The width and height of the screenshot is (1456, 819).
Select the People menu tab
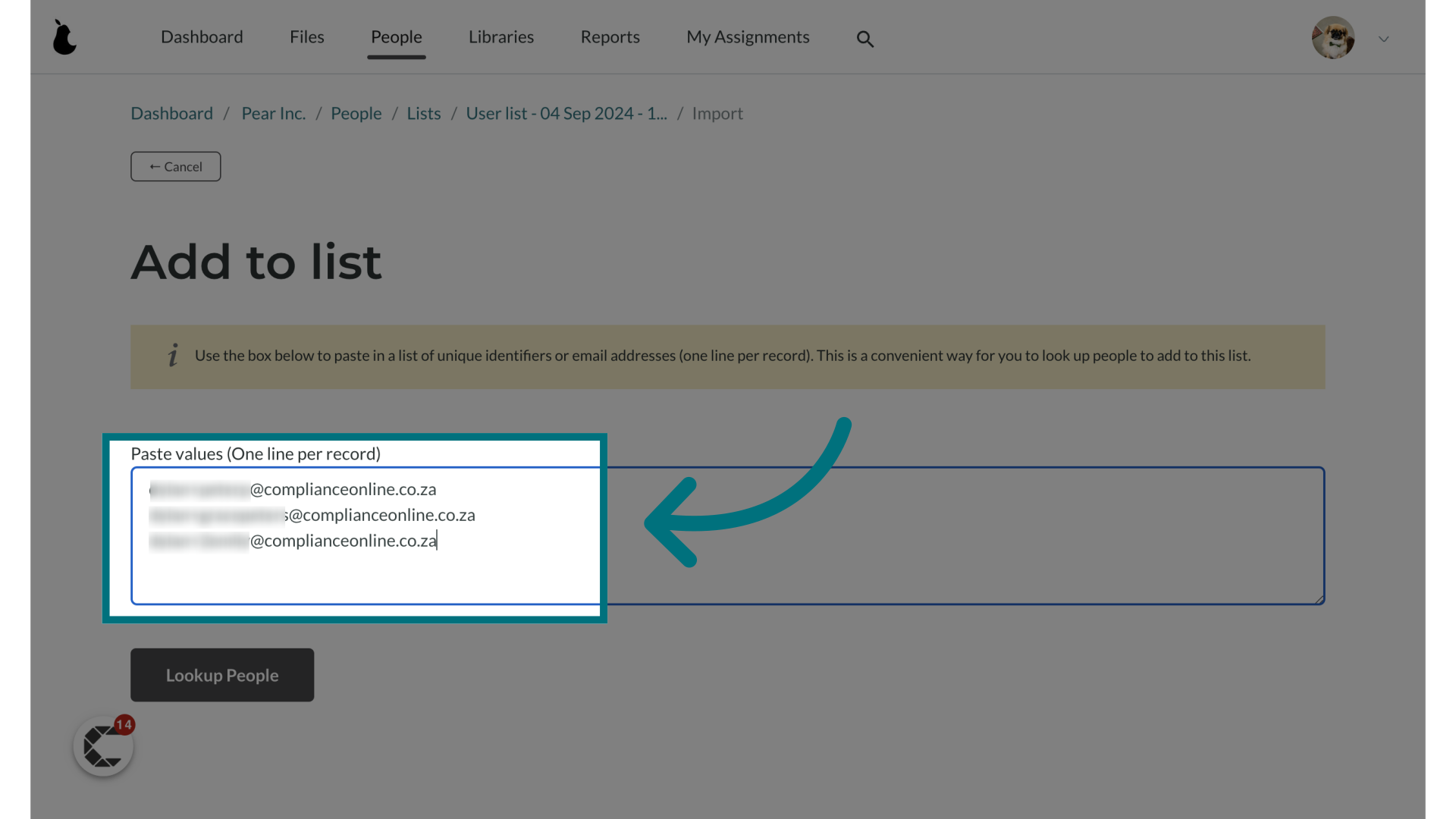click(396, 36)
